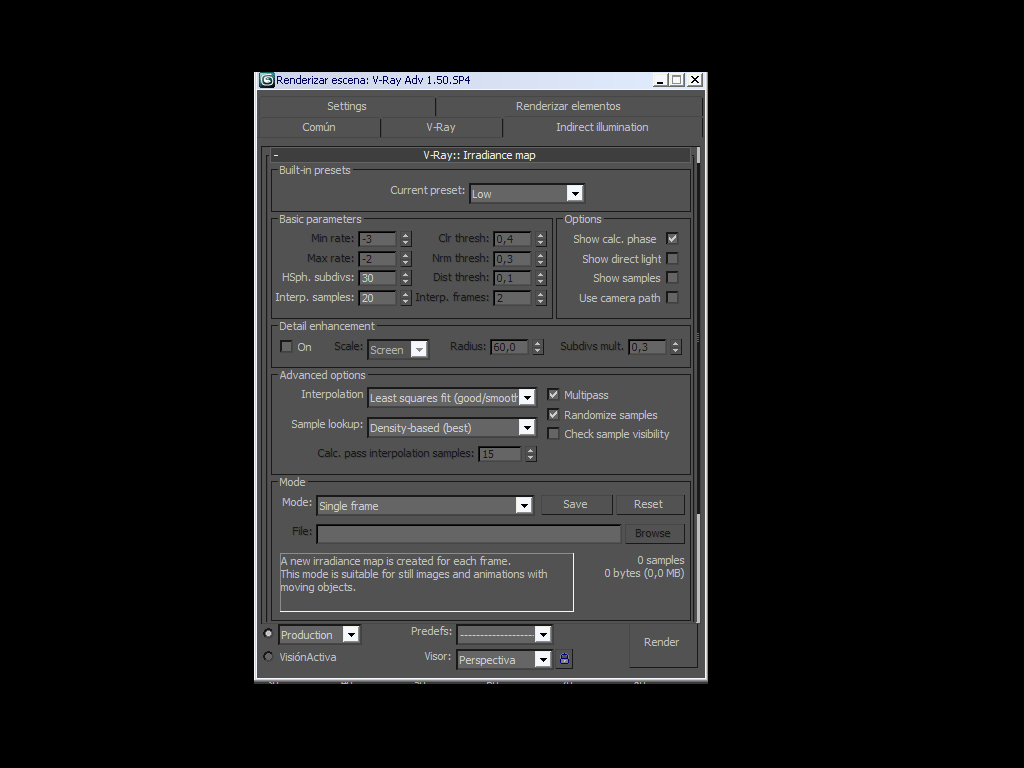Click the Interp. samples value field
This screenshot has width=1024, height=768.
(377, 298)
